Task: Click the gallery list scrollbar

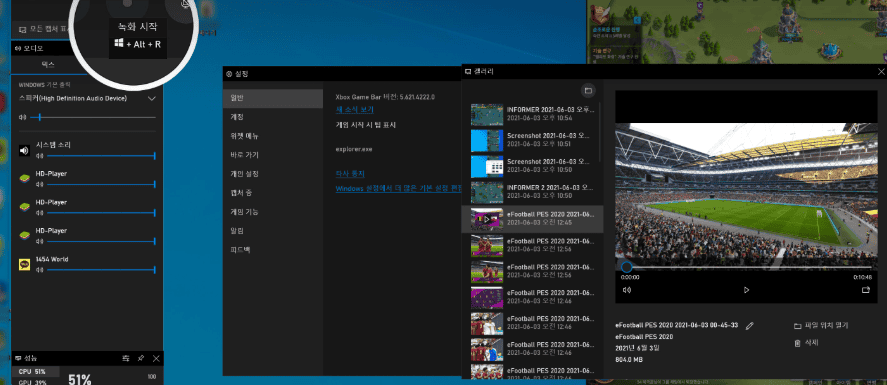Action: 600,132
